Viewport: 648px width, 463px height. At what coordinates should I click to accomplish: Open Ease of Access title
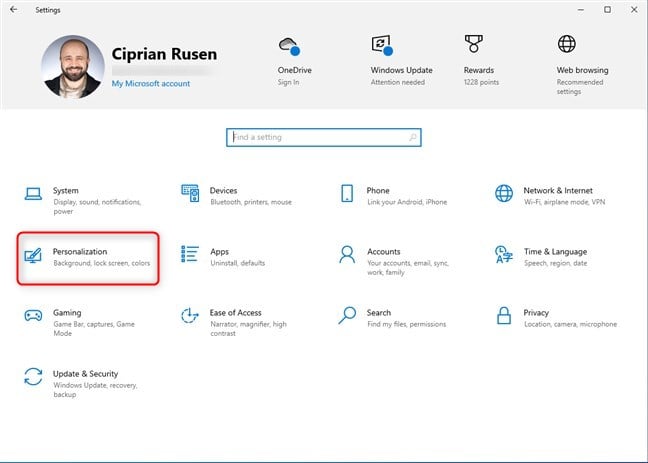(236, 313)
